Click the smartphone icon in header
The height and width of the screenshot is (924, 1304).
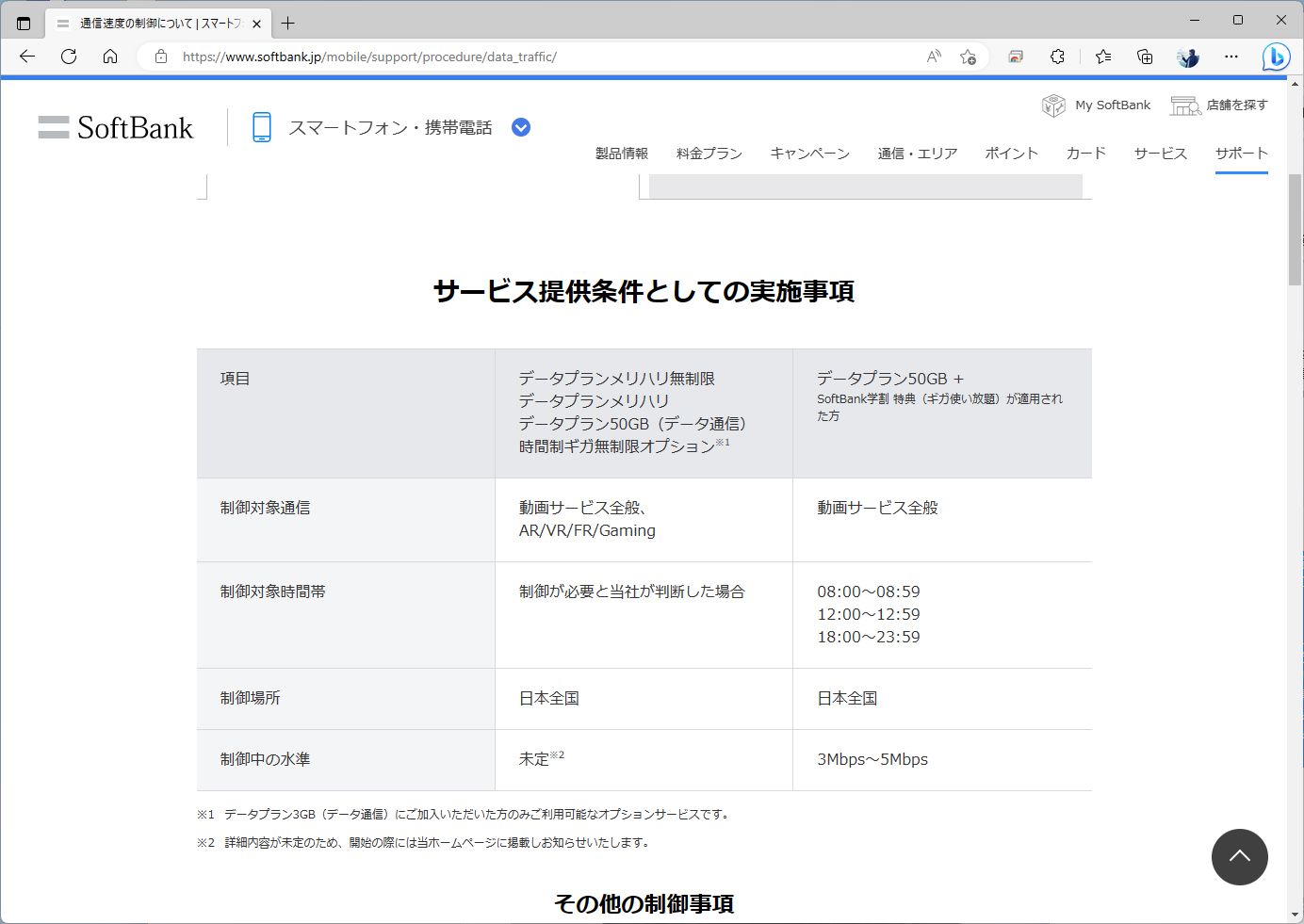click(262, 127)
